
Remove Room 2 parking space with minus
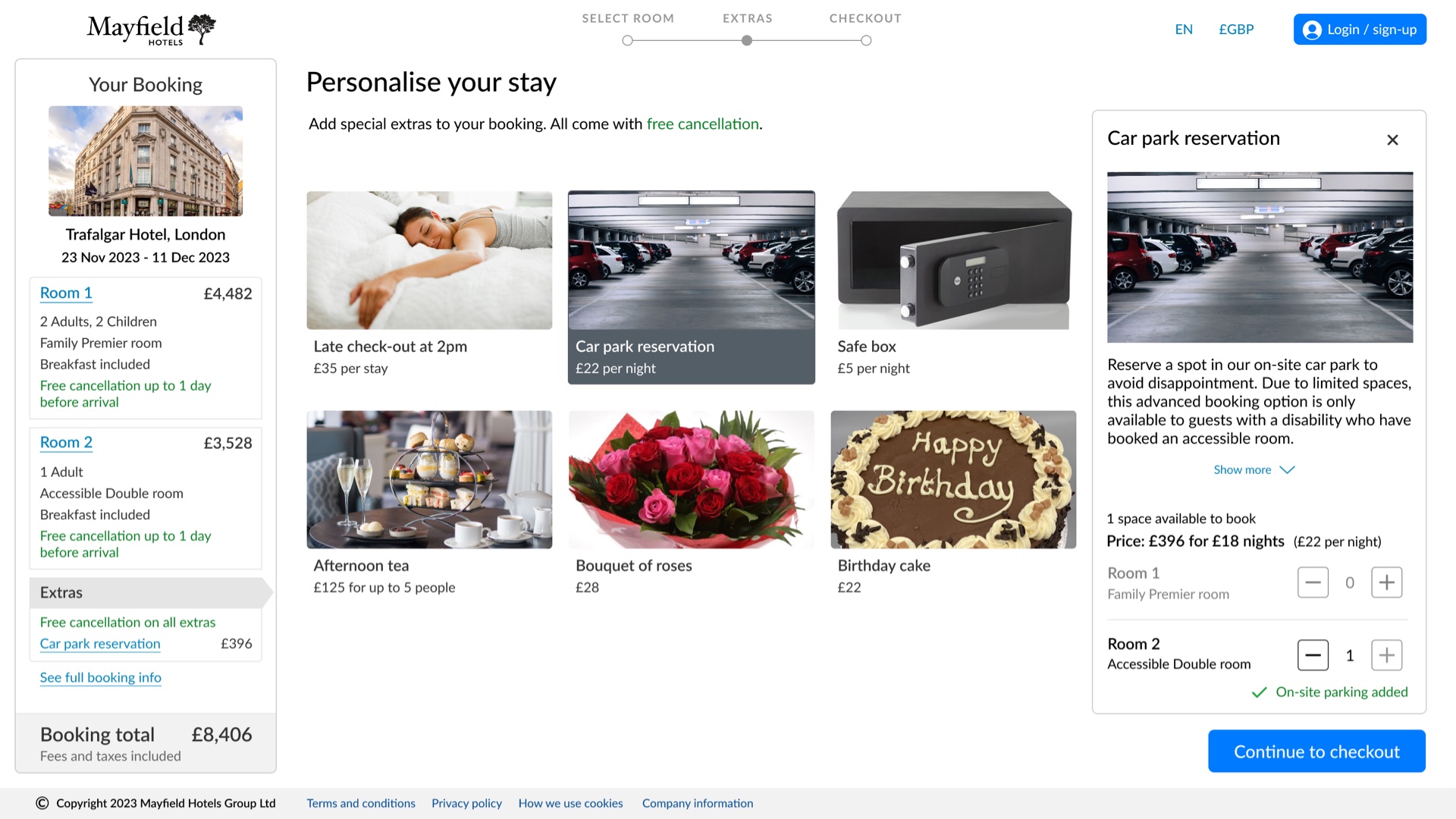[1313, 655]
